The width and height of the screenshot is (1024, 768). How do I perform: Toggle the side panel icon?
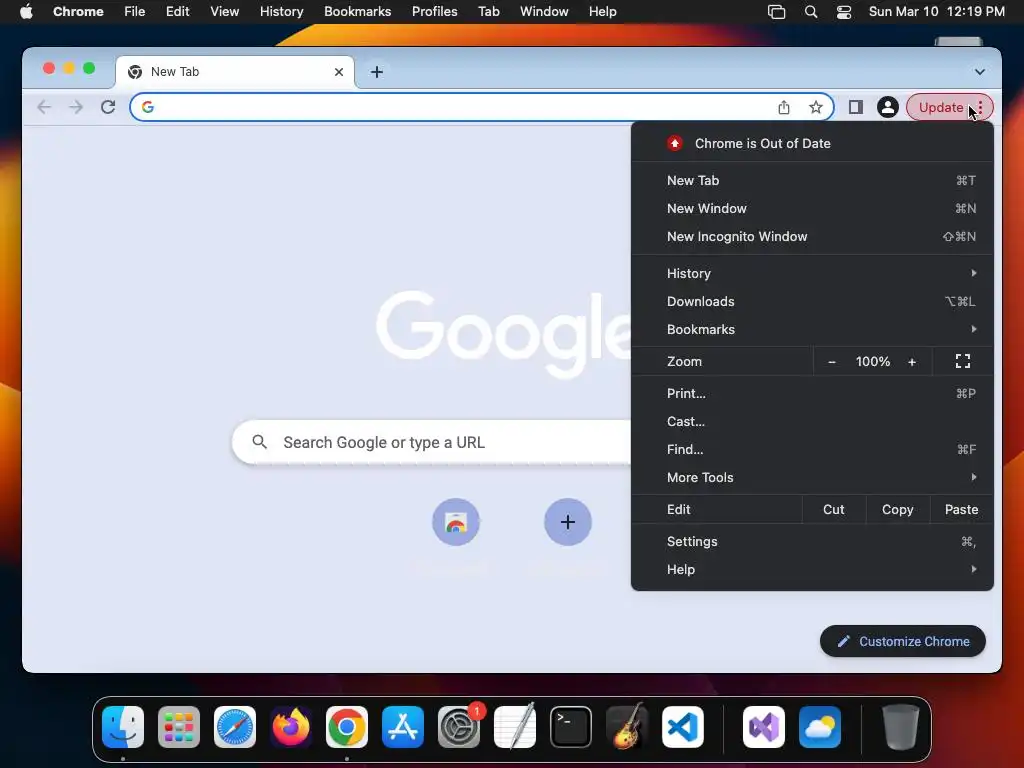pyautogui.click(x=856, y=107)
